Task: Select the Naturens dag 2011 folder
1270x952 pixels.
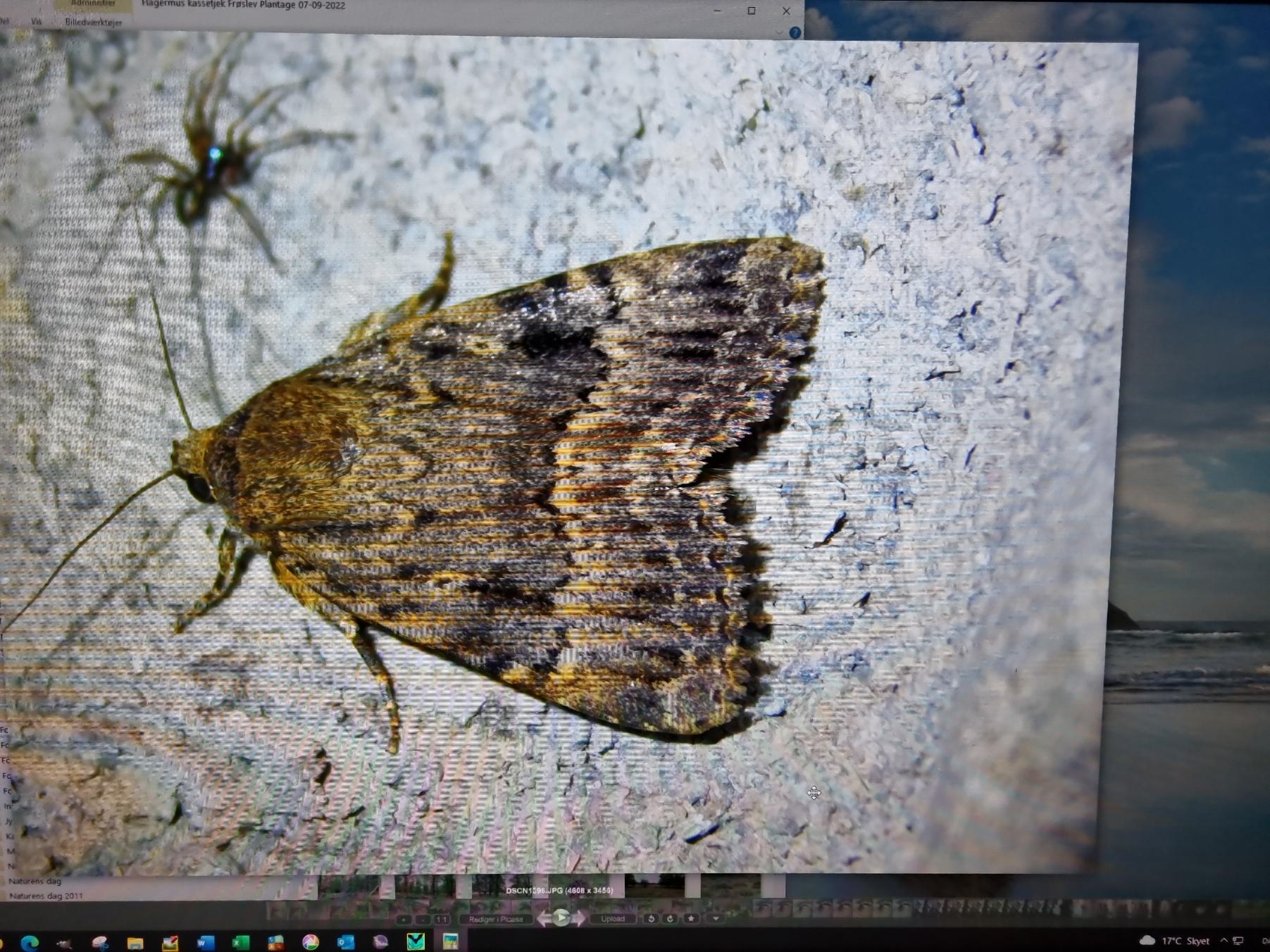Action: point(46,896)
